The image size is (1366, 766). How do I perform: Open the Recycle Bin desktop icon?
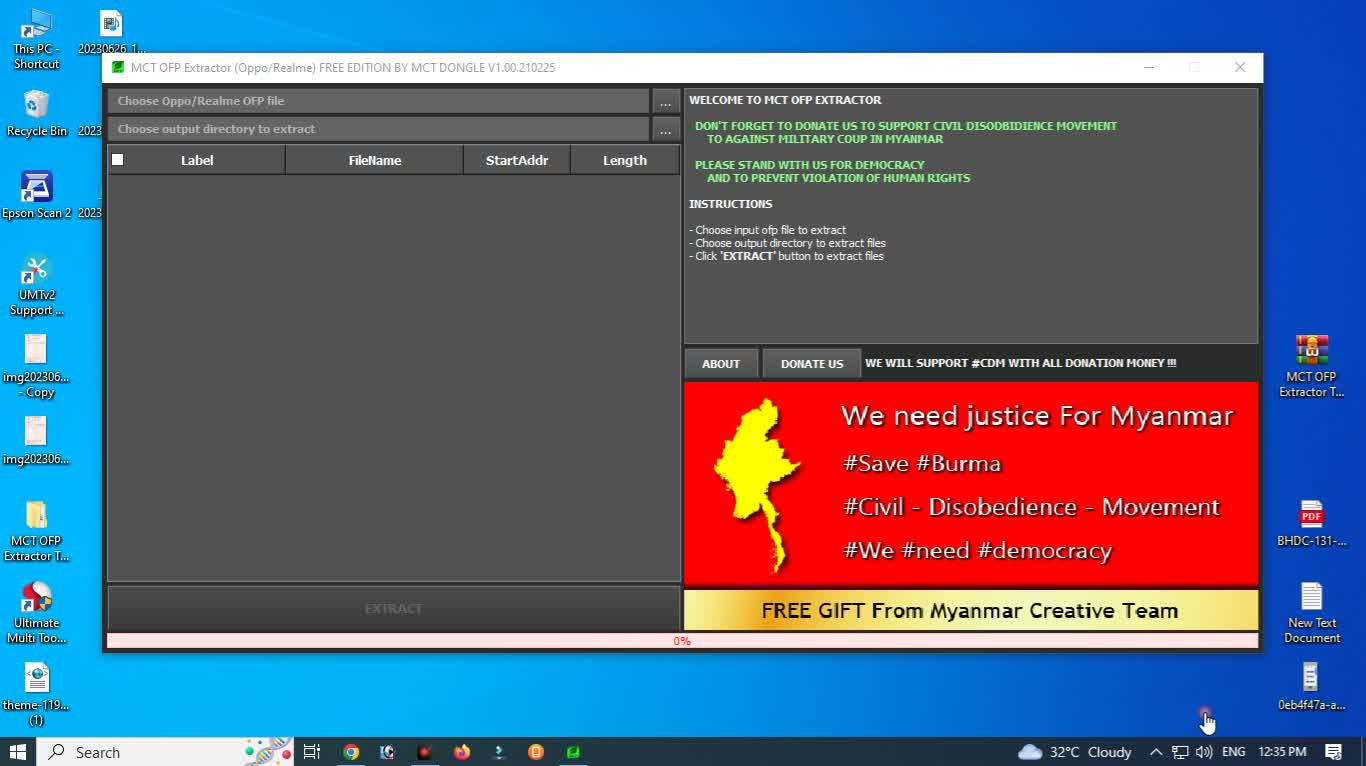point(36,113)
